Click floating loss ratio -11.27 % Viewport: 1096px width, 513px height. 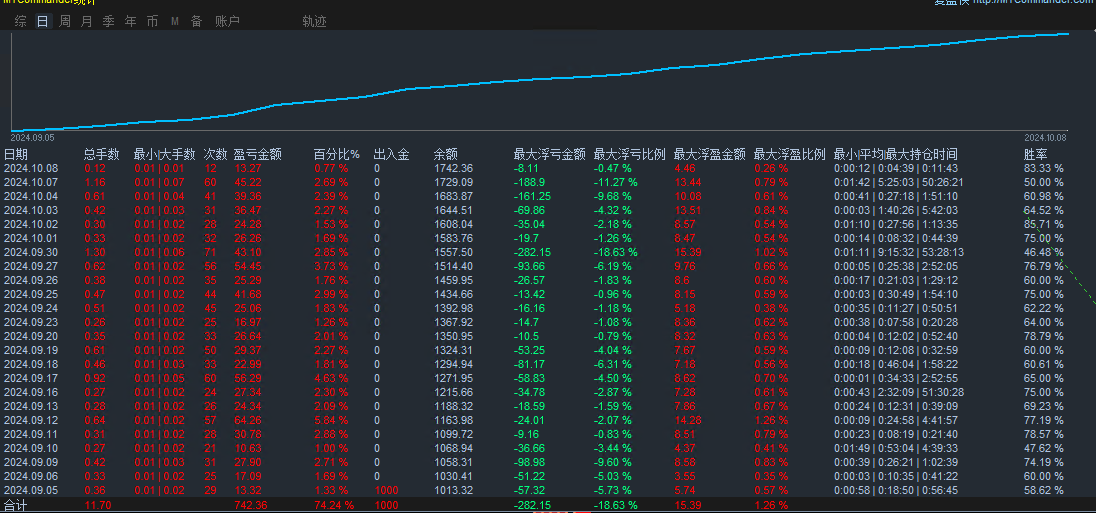(615, 182)
